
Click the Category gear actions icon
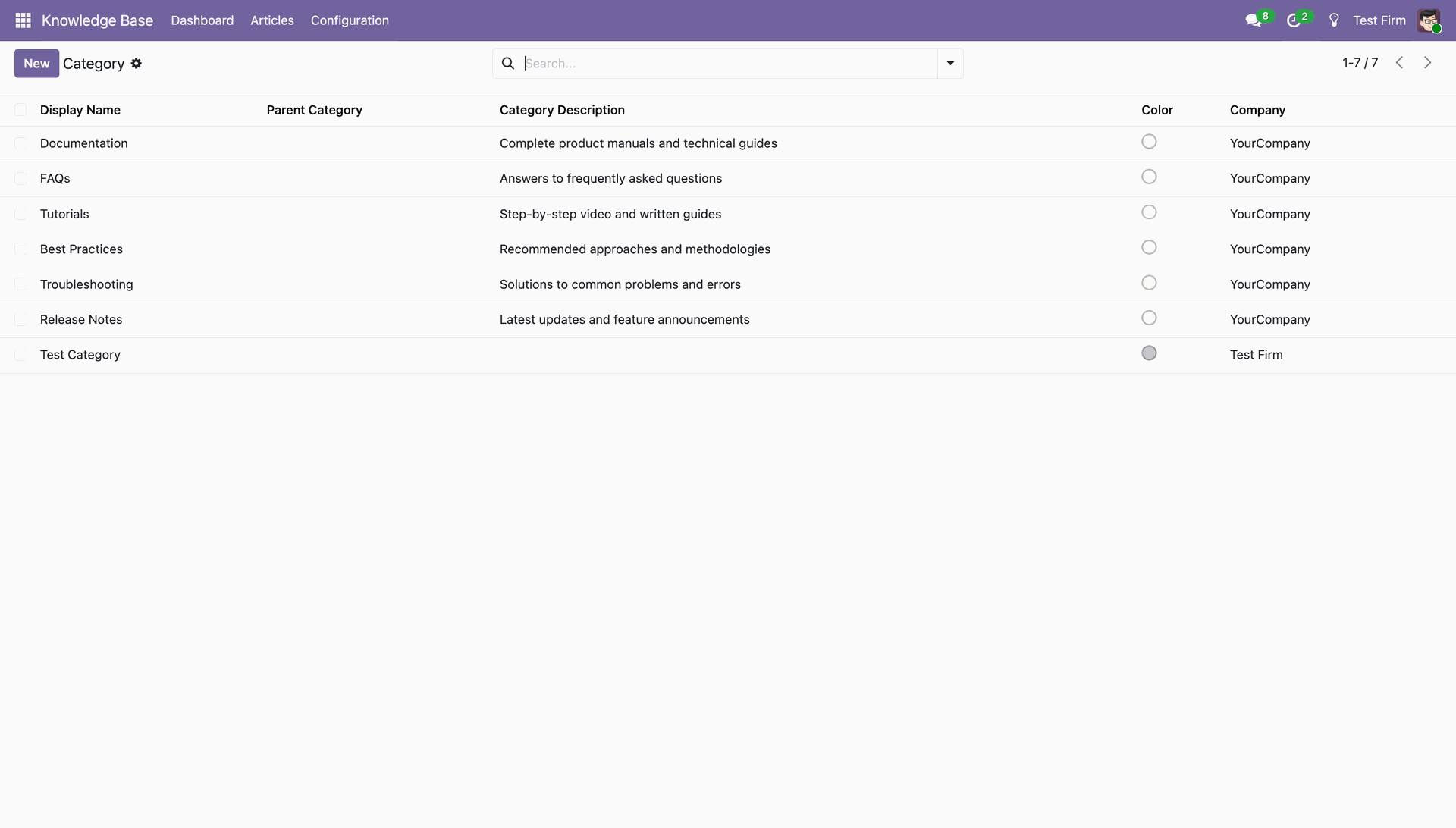(136, 64)
